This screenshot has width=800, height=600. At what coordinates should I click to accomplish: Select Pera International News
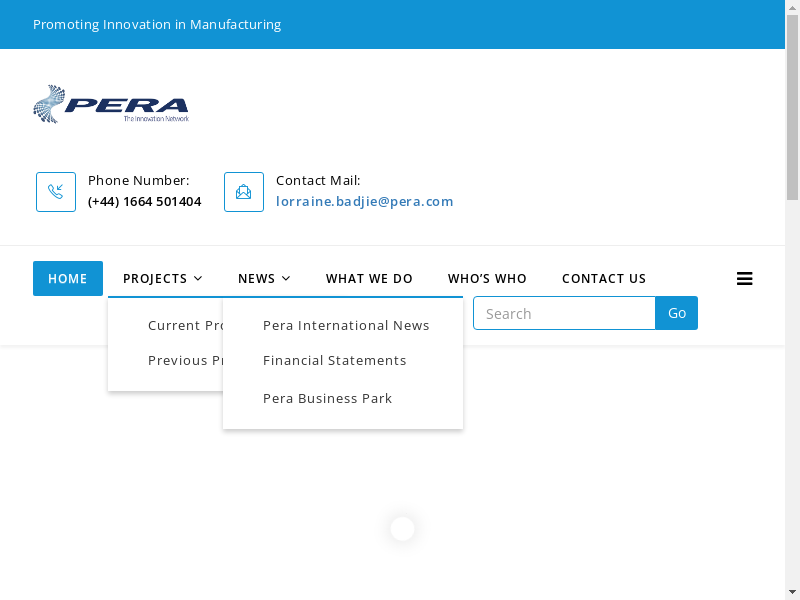(x=346, y=325)
